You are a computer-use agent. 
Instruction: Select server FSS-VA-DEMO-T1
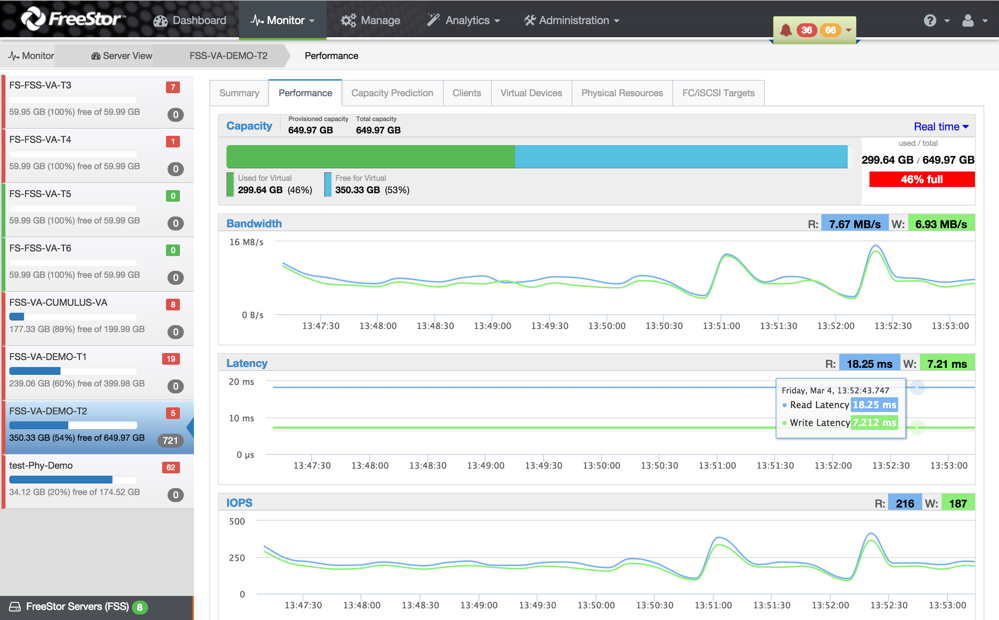click(x=97, y=373)
